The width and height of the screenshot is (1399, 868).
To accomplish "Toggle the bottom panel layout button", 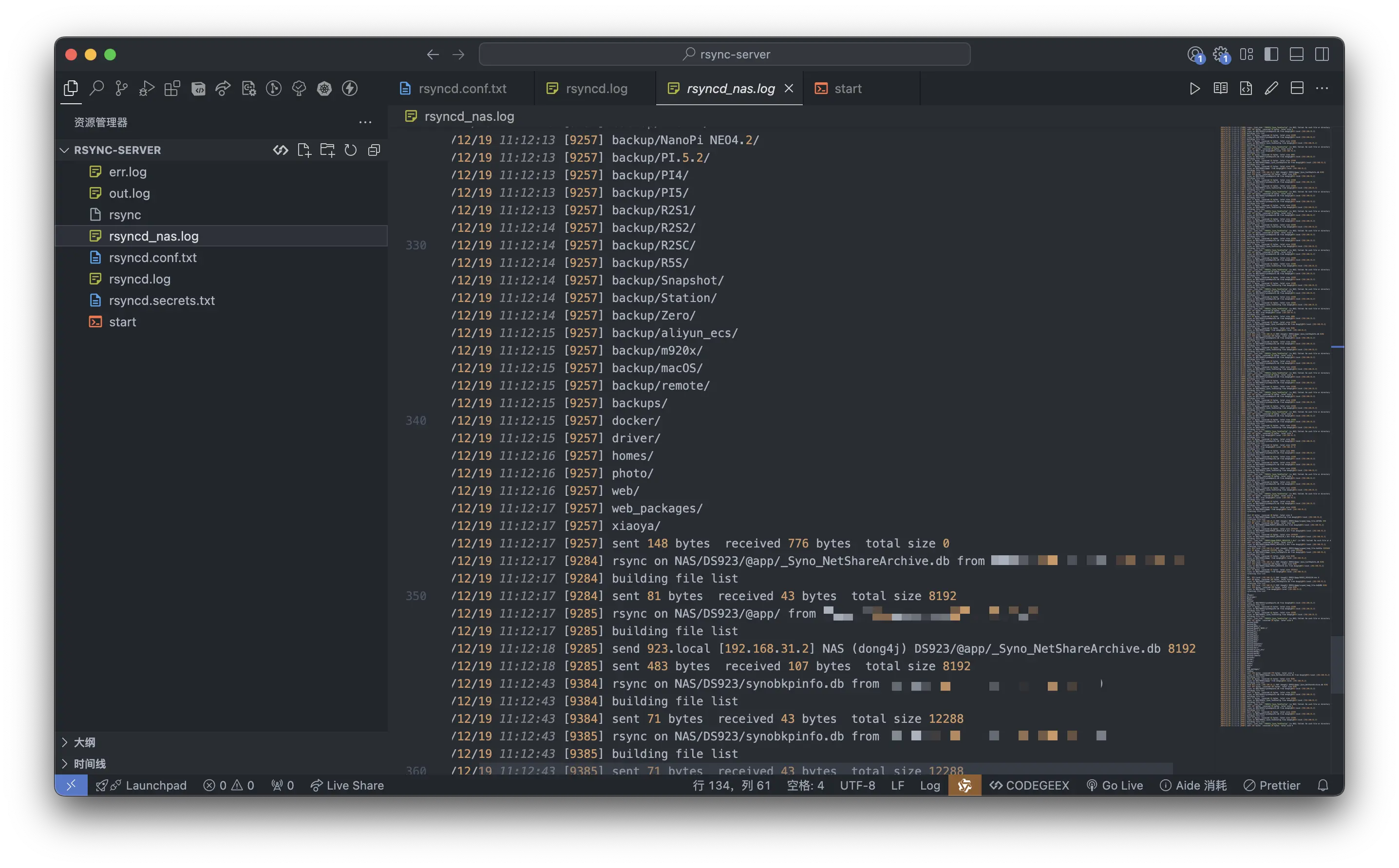I will coord(1296,55).
